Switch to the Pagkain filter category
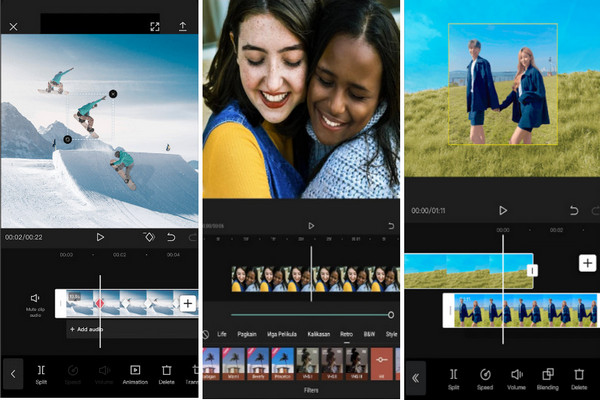Viewport: 600px width, 400px height. coord(247,334)
